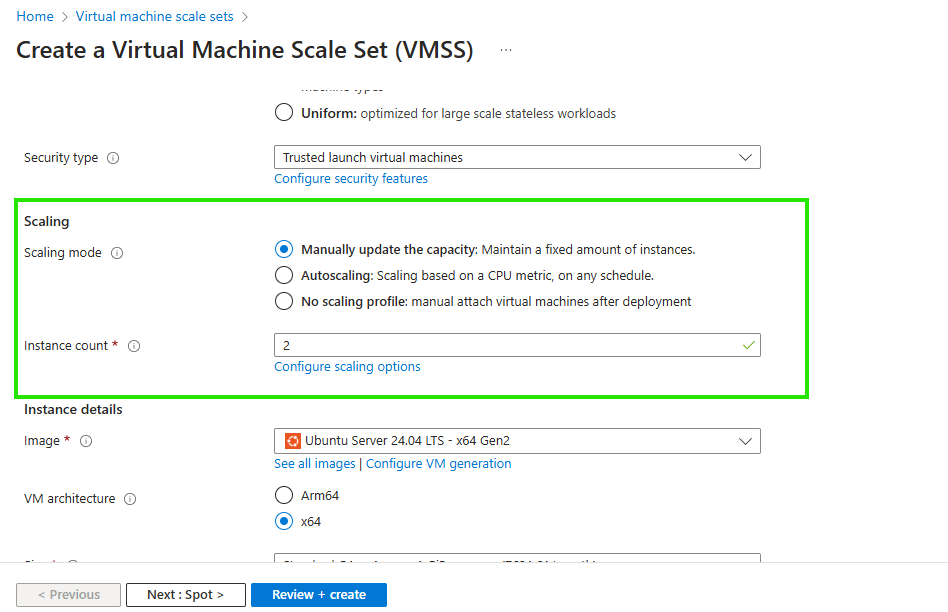This screenshot has width=948, height=612.
Task: Select Arm64 VM architecture
Action: [x=284, y=495]
